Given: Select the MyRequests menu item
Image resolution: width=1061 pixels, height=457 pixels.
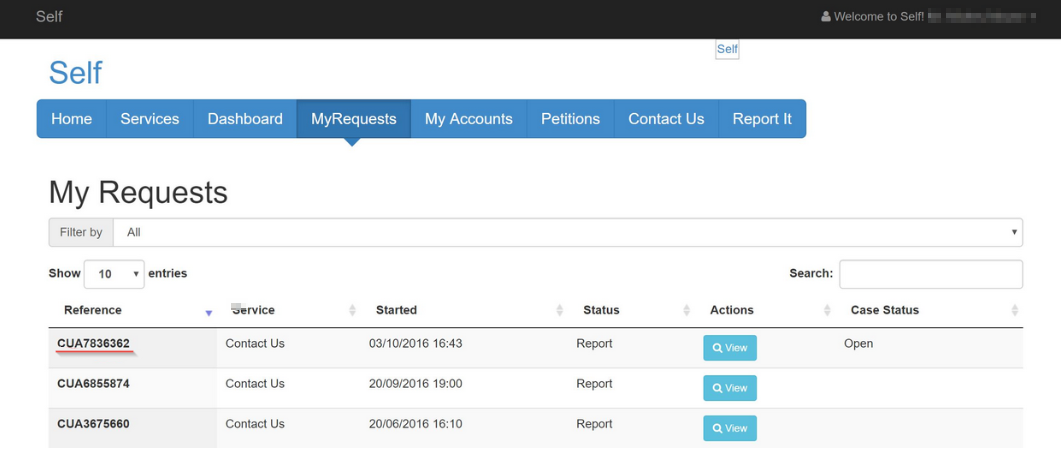Looking at the screenshot, I should pyautogui.click(x=354, y=119).
